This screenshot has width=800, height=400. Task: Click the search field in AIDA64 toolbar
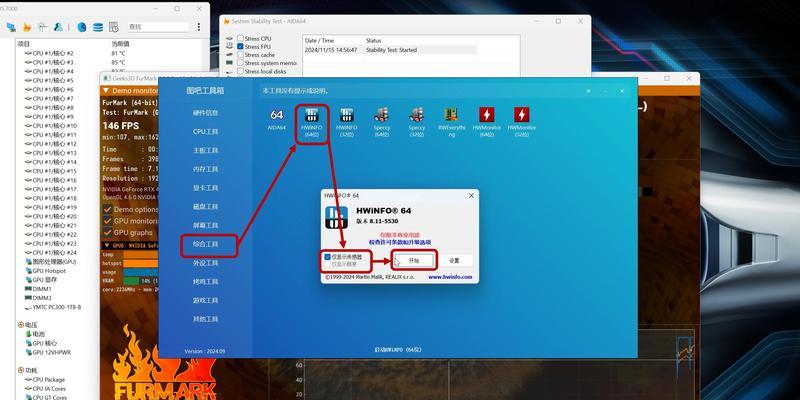pos(158,27)
